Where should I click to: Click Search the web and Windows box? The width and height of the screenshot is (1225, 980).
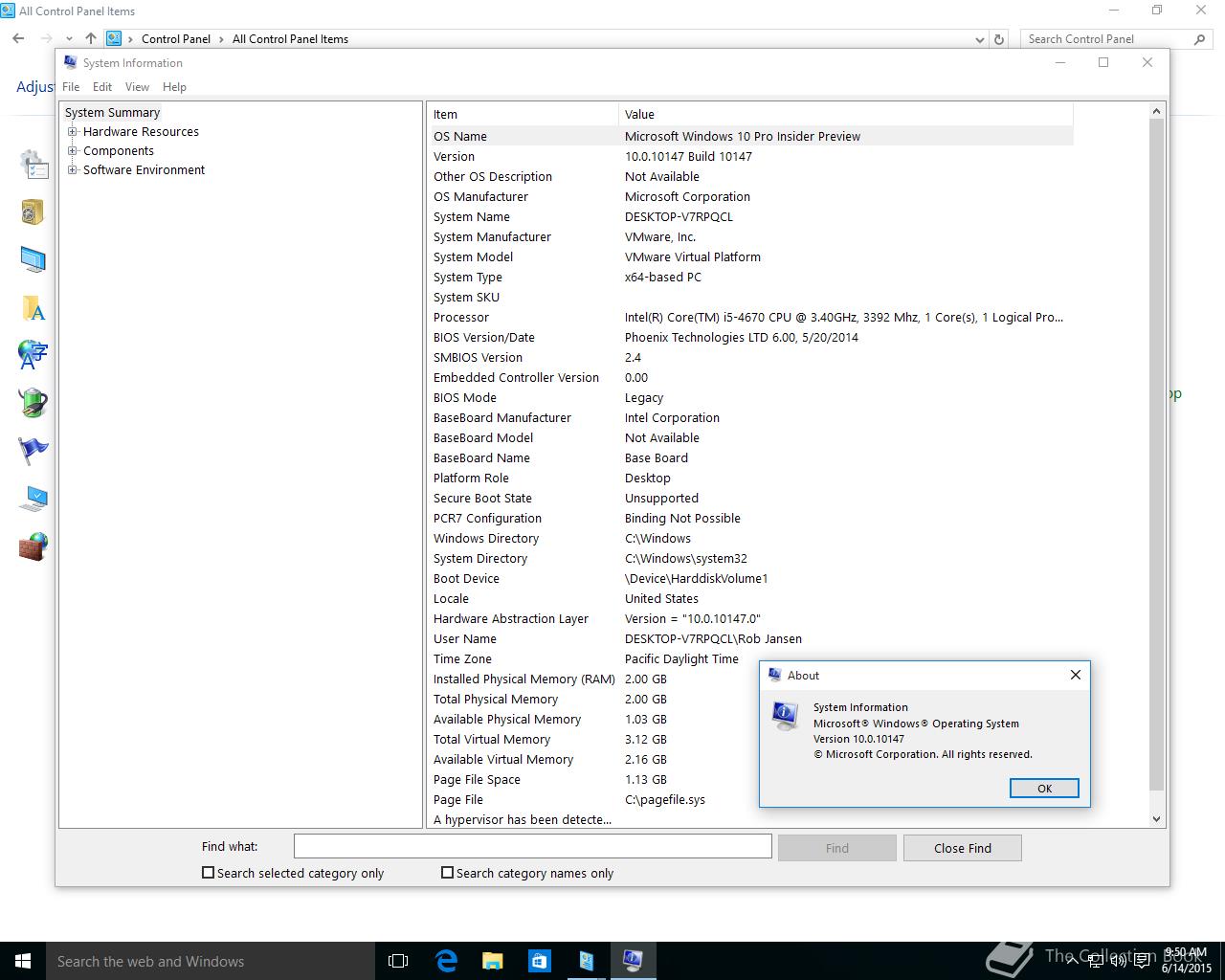point(211,961)
